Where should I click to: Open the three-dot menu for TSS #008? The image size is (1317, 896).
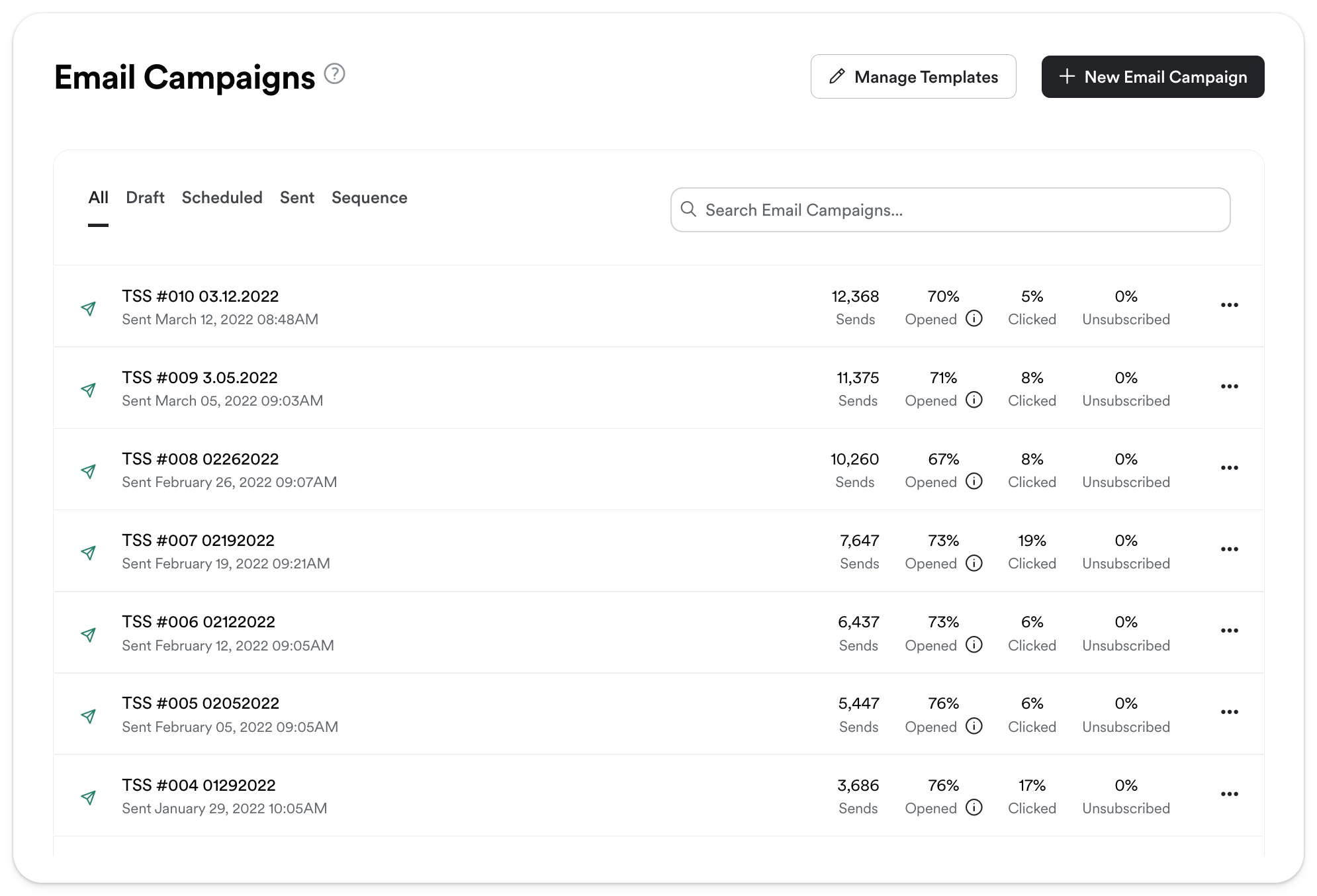coord(1229,468)
